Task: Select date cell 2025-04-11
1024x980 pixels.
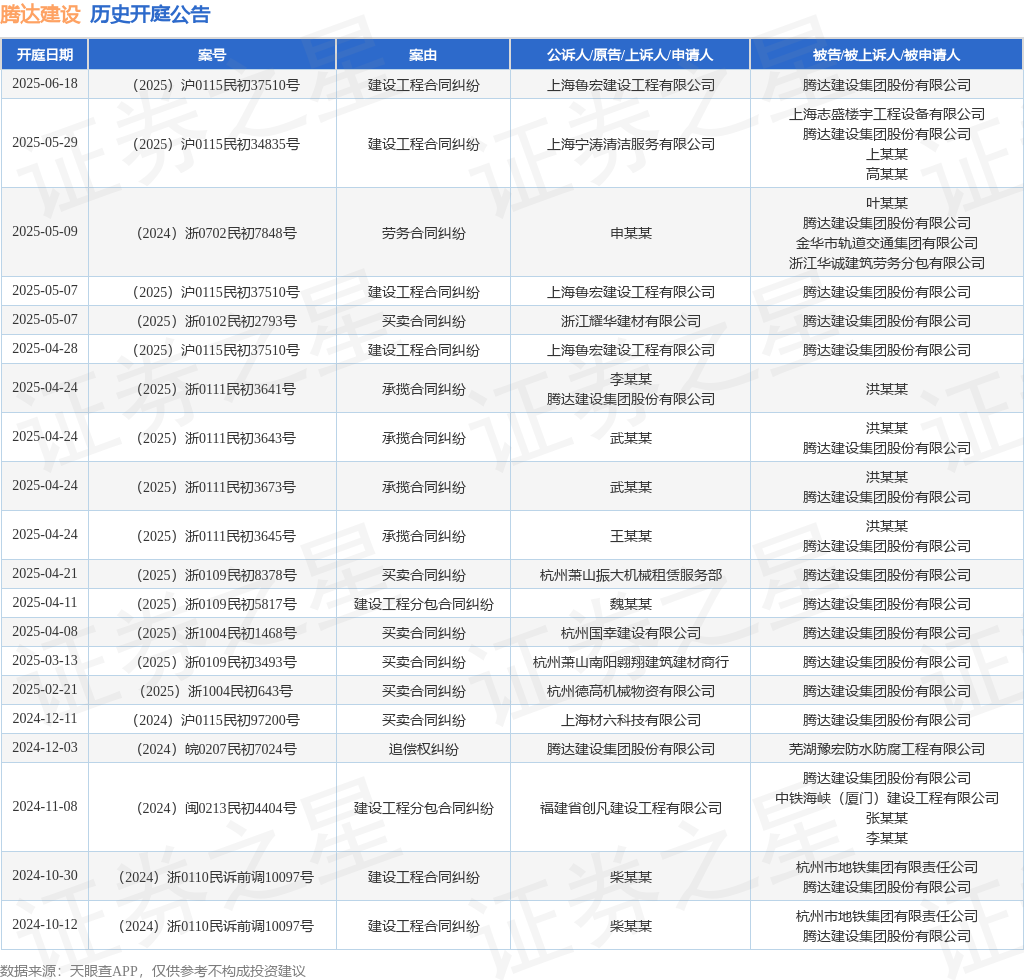Action: click(x=44, y=603)
